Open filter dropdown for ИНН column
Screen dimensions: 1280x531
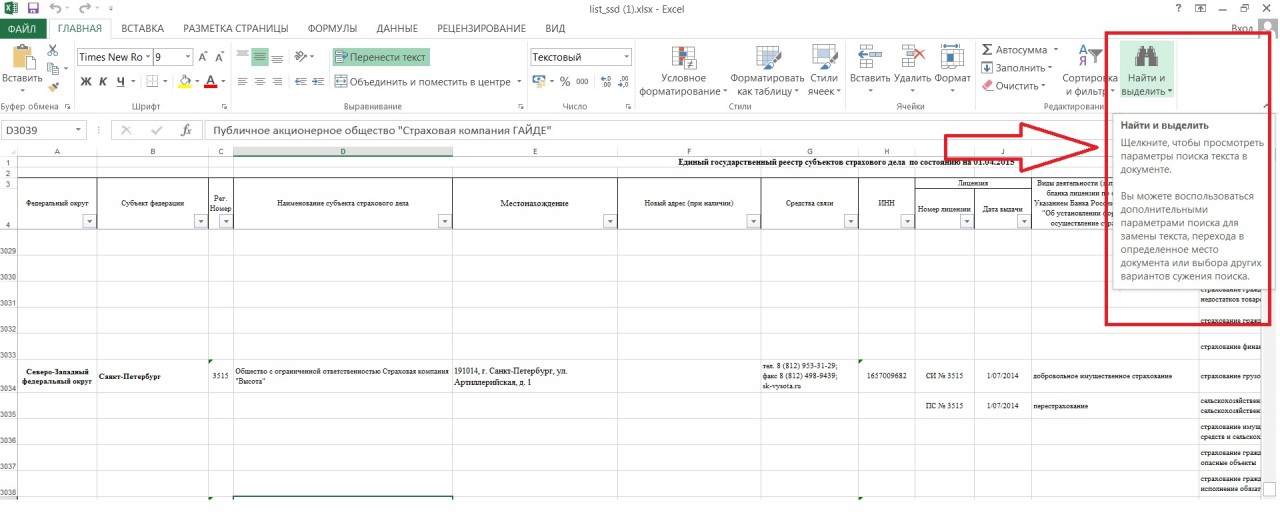(907, 222)
